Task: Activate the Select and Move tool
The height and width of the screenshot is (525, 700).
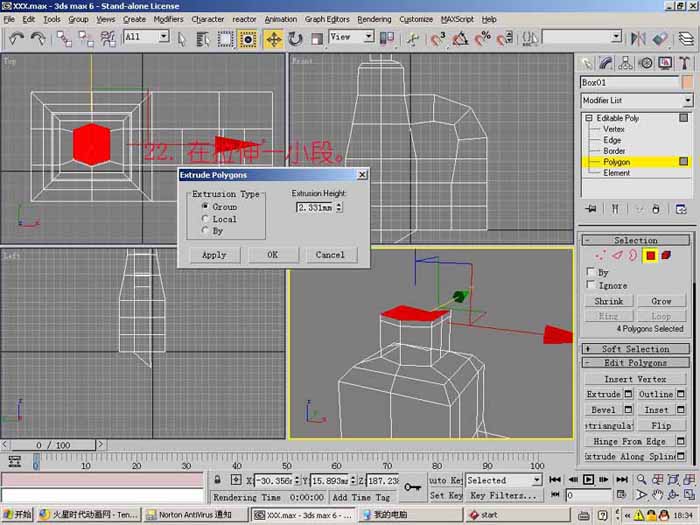Action: click(x=273, y=39)
